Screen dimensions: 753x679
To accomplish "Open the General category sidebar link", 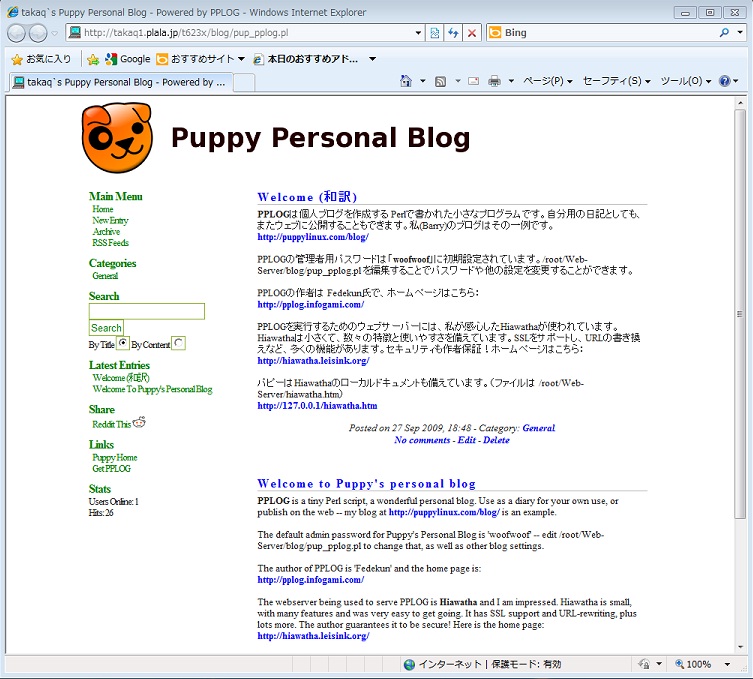I will coord(105,276).
